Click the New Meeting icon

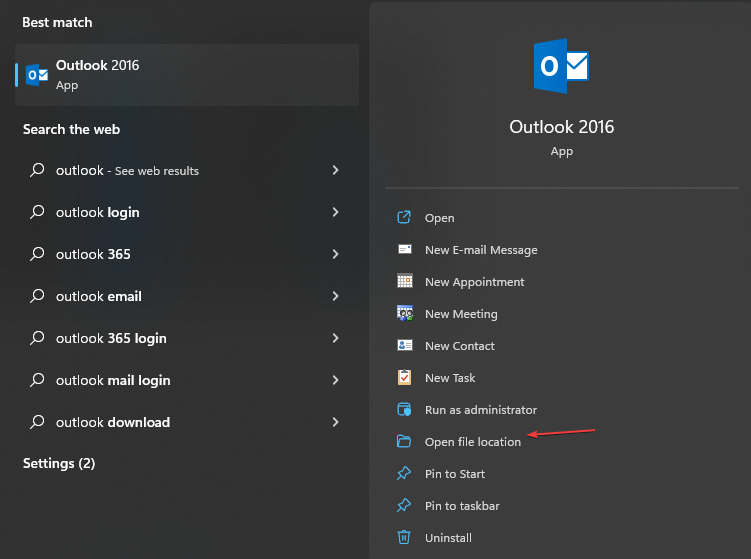coord(405,313)
